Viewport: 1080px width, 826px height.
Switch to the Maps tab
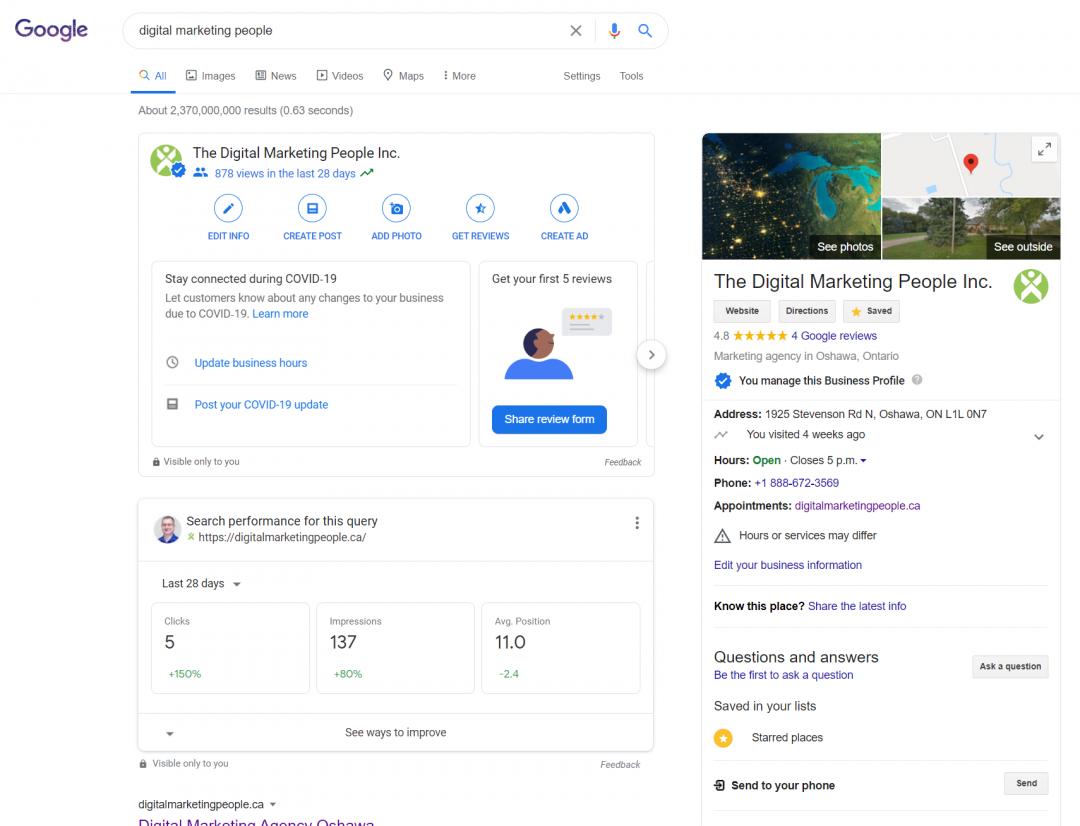tap(404, 76)
